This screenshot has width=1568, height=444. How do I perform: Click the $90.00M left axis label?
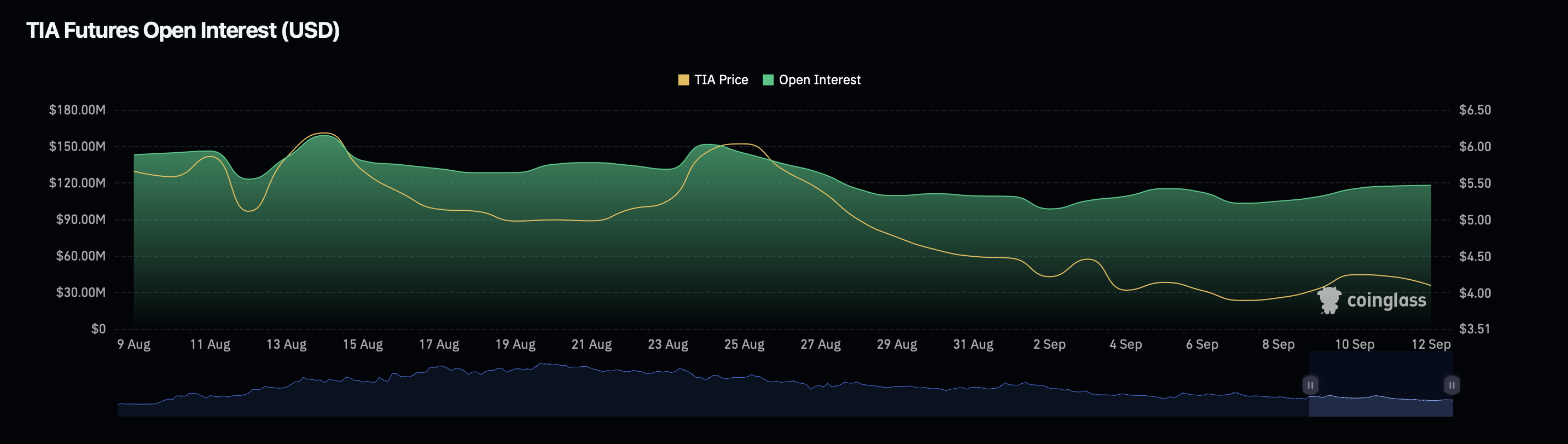point(81,219)
